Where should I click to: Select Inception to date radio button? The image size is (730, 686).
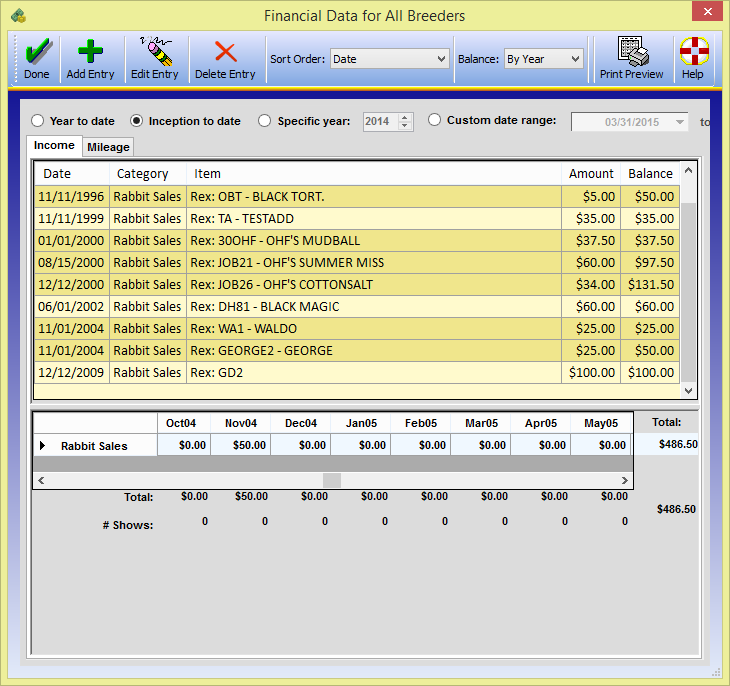136,121
